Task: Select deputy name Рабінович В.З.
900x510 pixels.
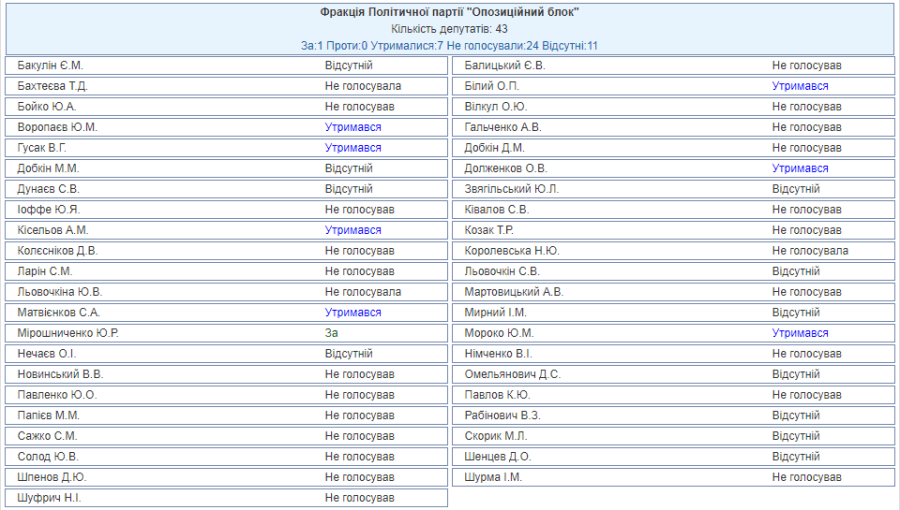Action: point(503,415)
